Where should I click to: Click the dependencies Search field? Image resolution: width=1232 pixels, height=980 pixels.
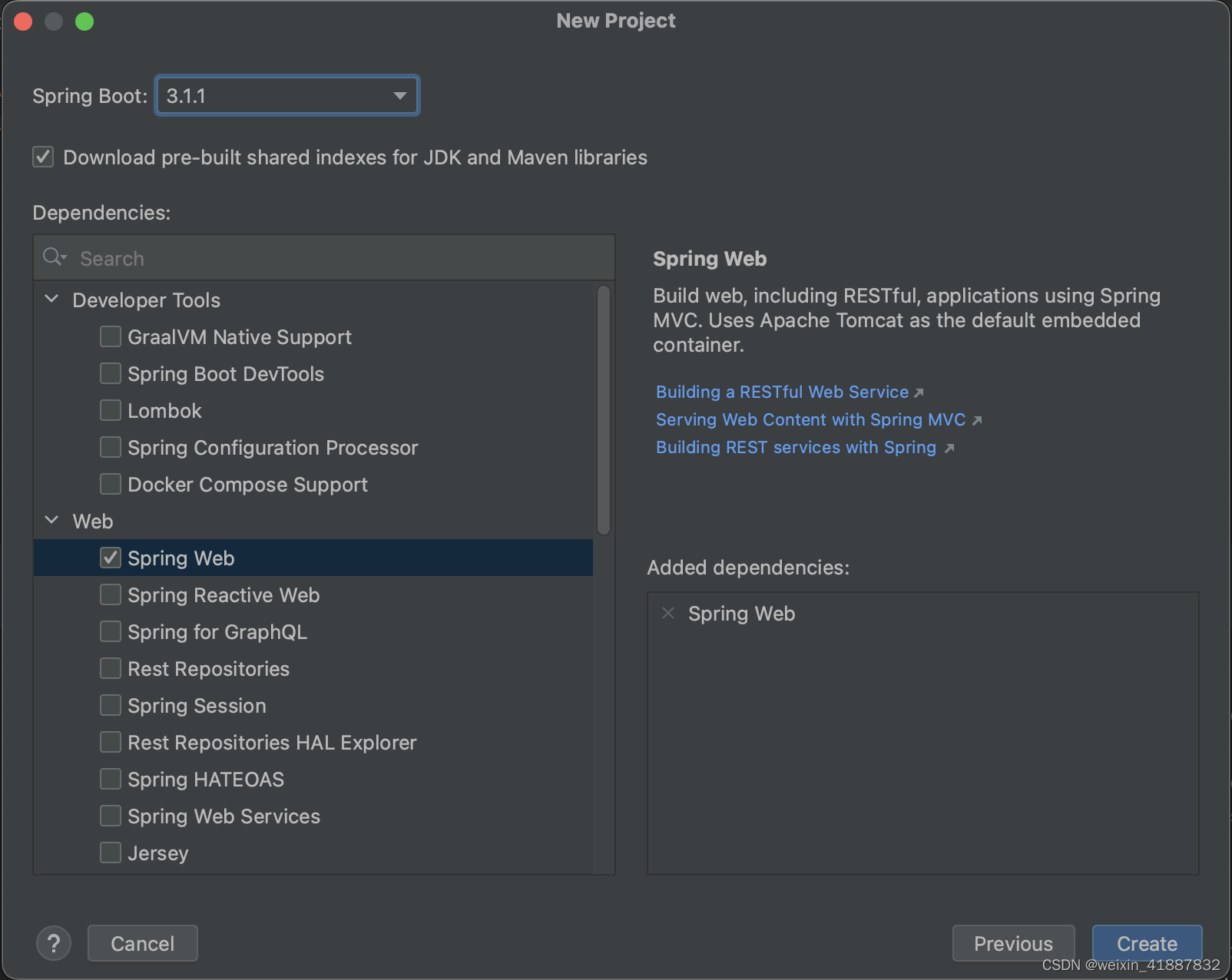(324, 258)
